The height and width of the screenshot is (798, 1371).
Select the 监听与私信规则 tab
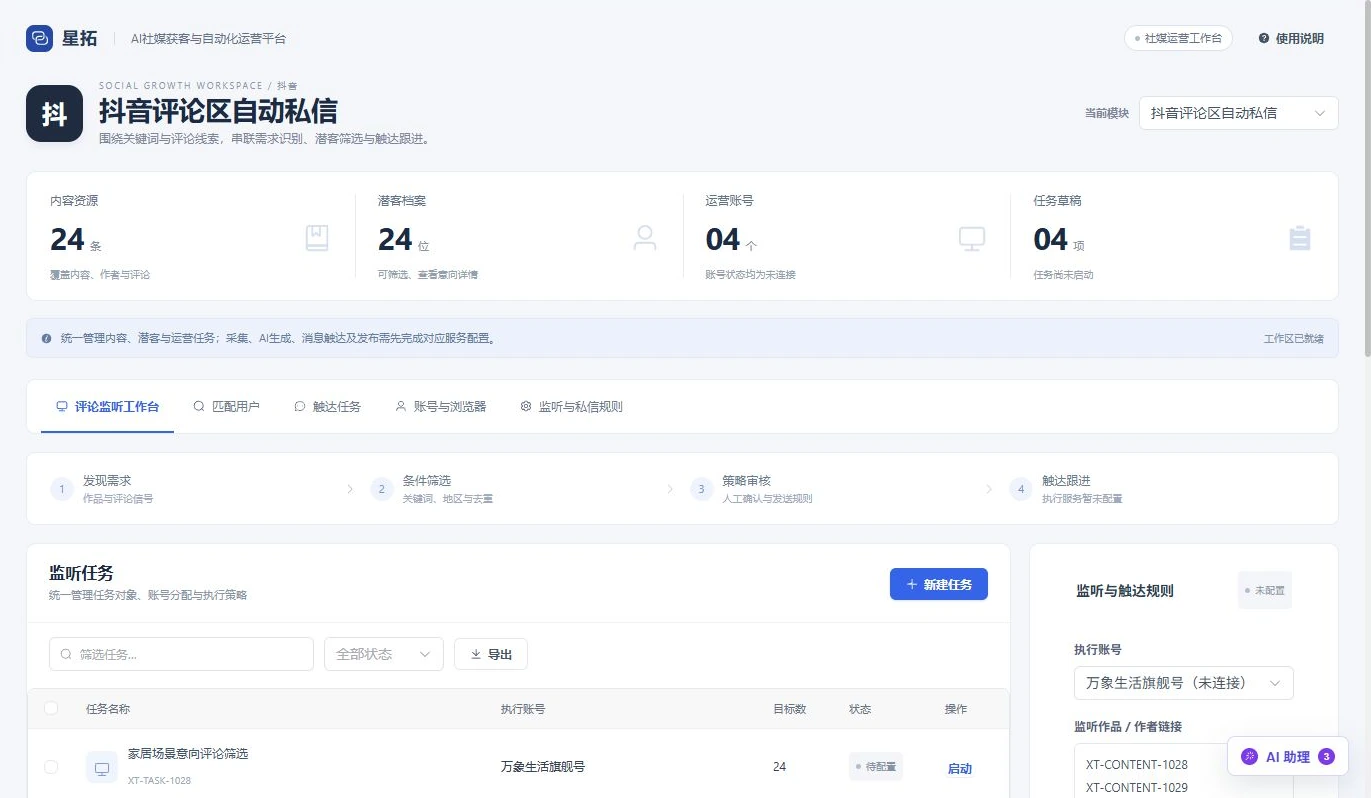click(572, 407)
